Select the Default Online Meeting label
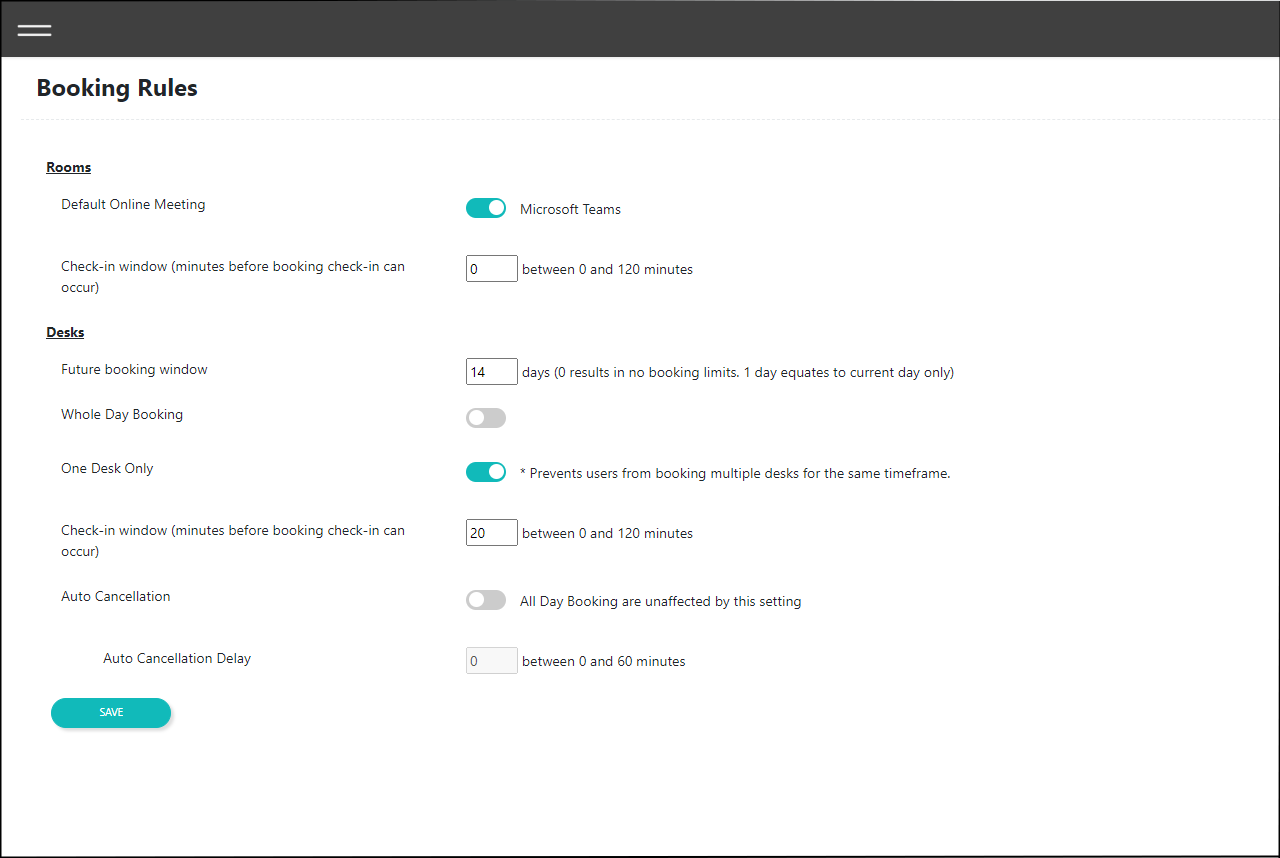Screen dimensions: 1280x858 click(133, 204)
